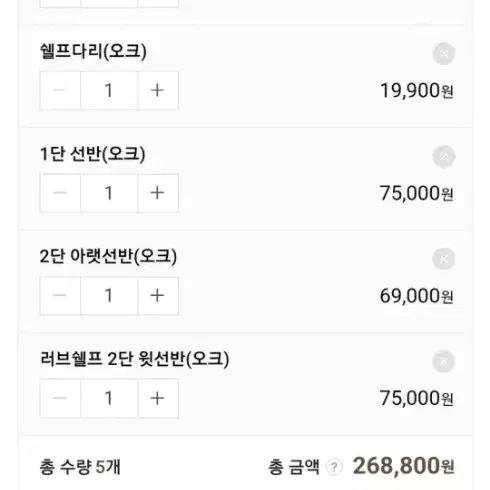Viewport: 490px width, 490px height.
Task: Edit the quantity field for 2단 아랫선반(오크)
Action: pyautogui.click(x=109, y=296)
